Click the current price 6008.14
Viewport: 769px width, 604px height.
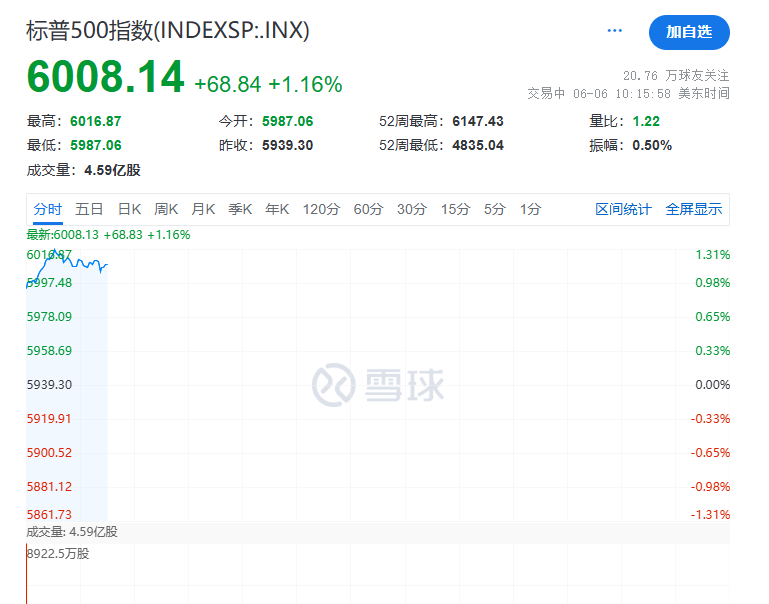tap(105, 77)
